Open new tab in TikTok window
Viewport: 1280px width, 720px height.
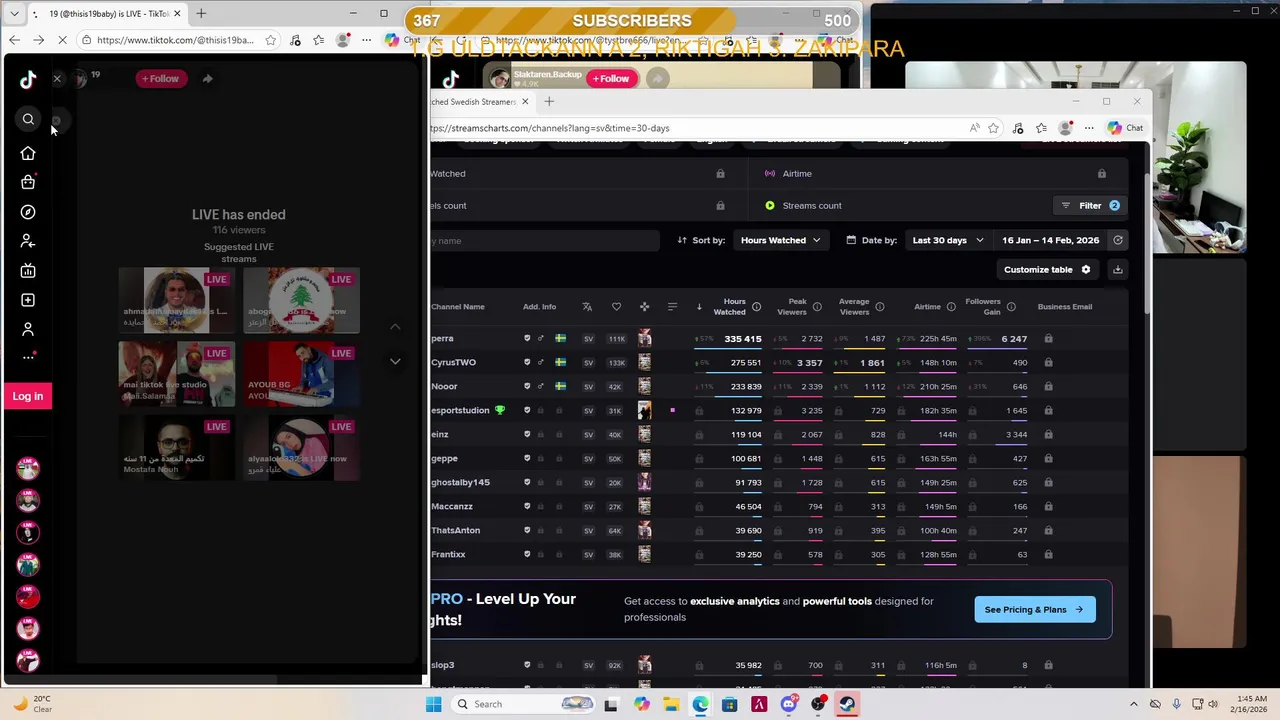(x=201, y=14)
